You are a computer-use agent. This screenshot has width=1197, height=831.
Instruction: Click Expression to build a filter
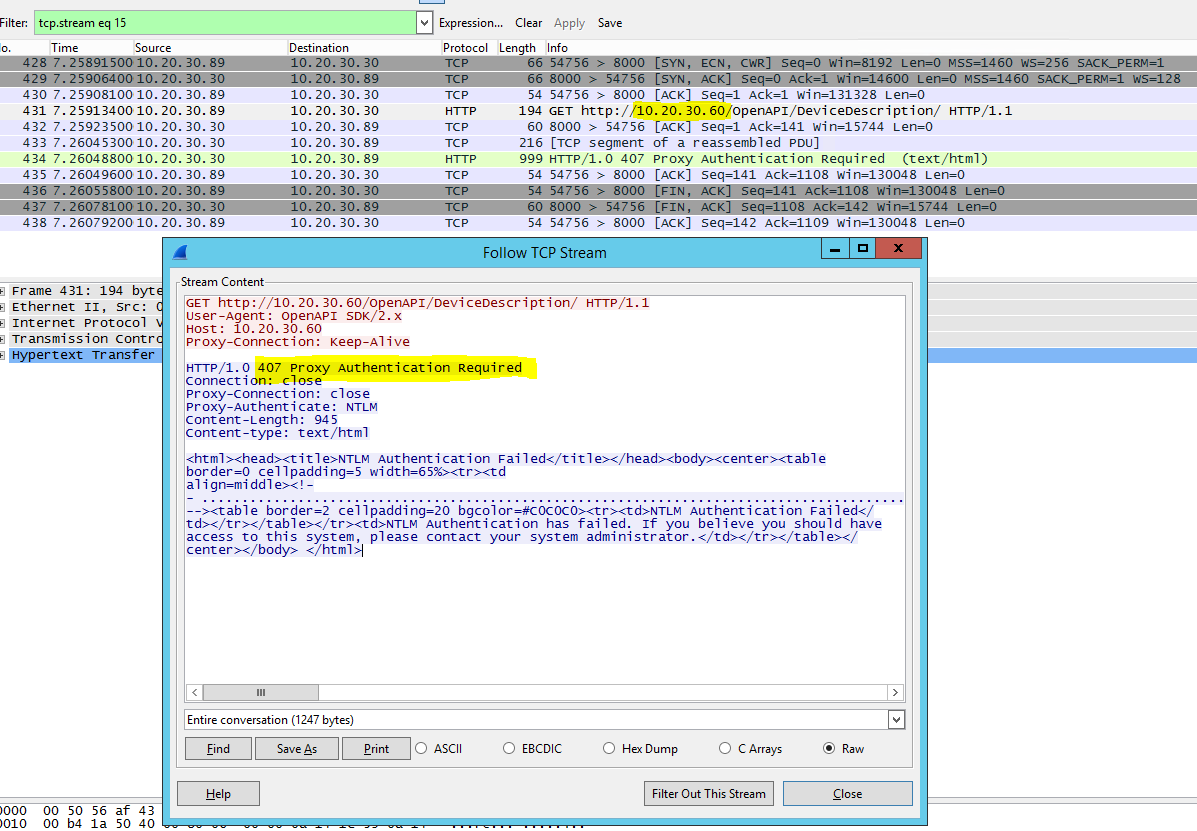click(470, 22)
